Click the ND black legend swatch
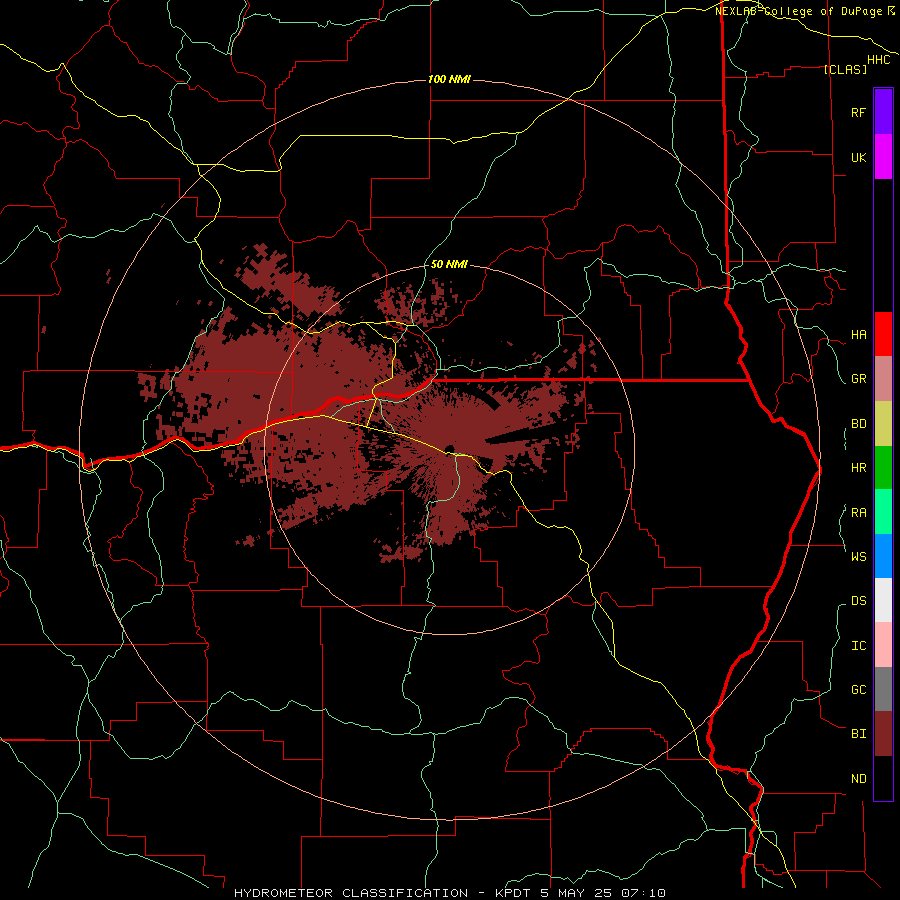The height and width of the screenshot is (900, 900). pyautogui.click(x=883, y=778)
